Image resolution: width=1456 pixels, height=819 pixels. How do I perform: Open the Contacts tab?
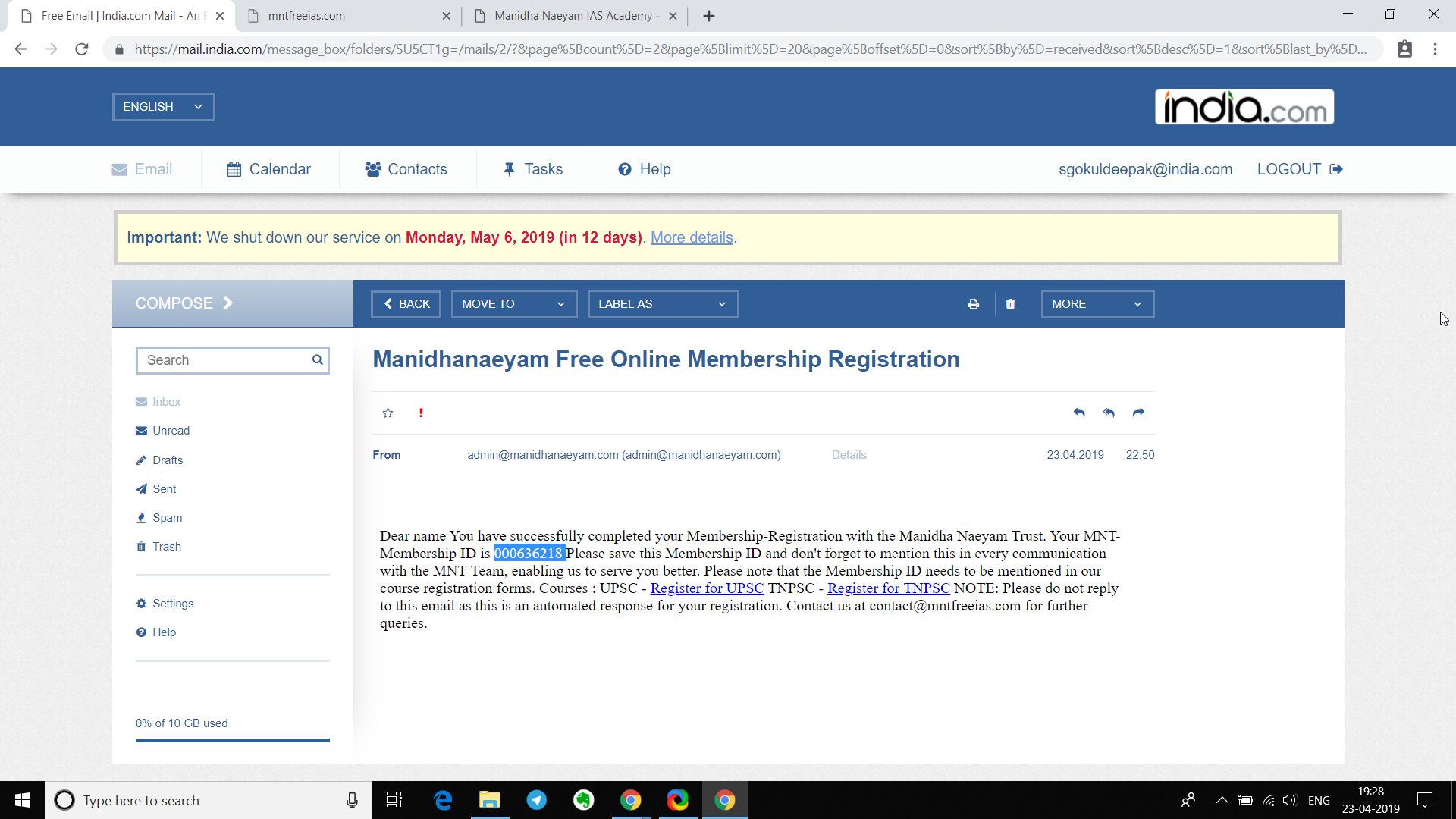[406, 169]
